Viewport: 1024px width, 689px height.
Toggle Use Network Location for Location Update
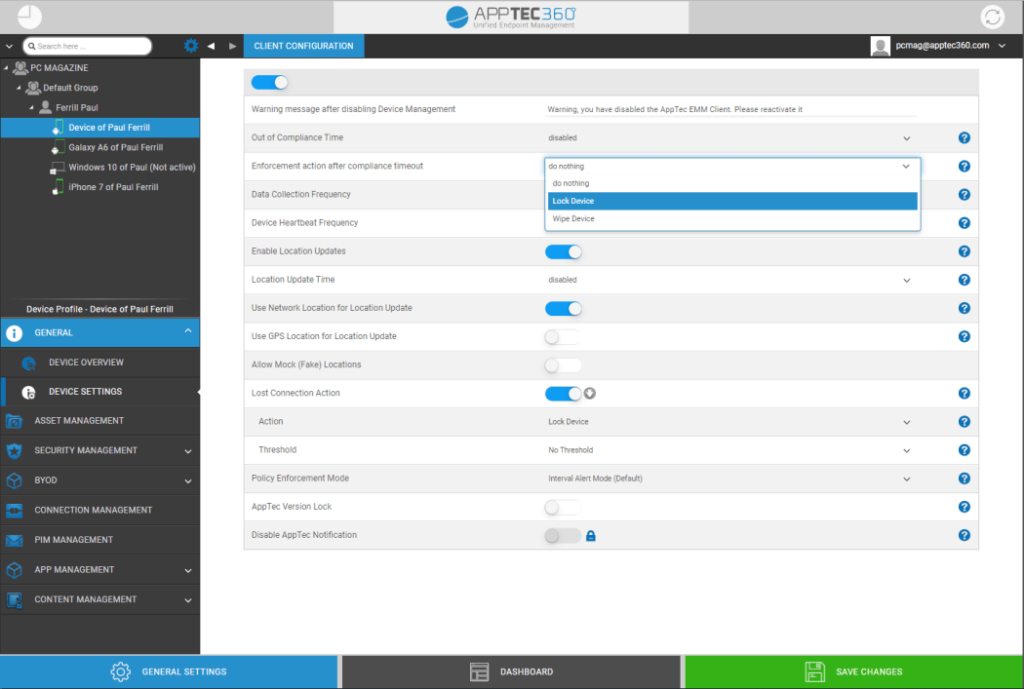pos(563,309)
